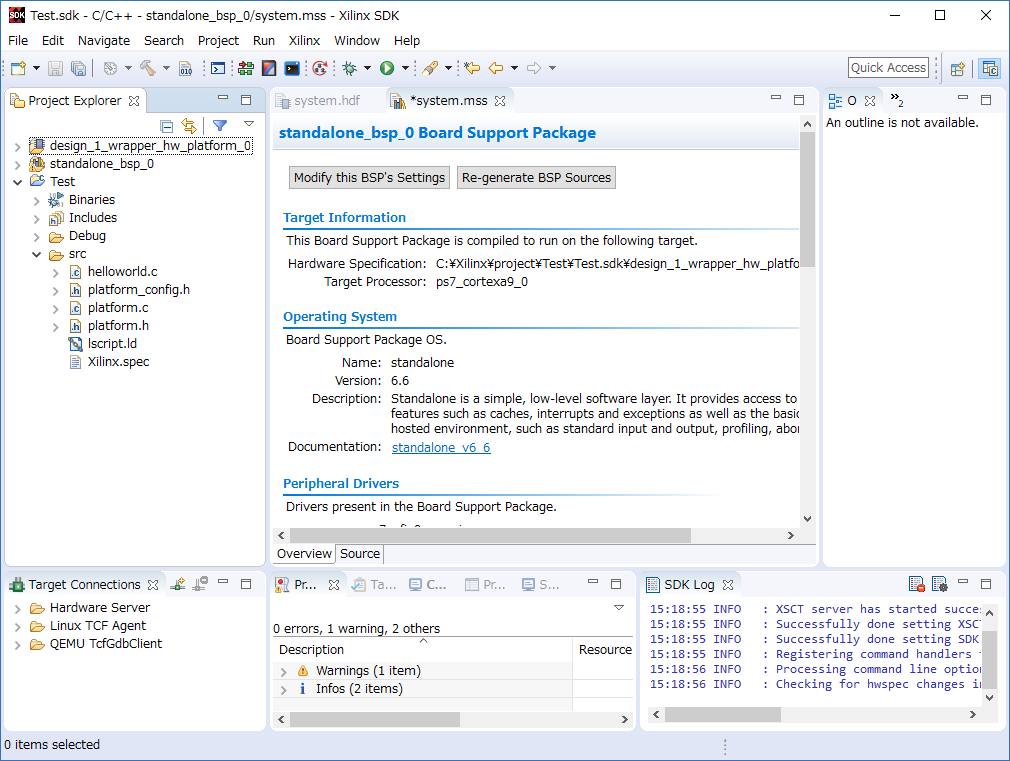Click the Generate linker script icon (010 page)

(x=186, y=68)
